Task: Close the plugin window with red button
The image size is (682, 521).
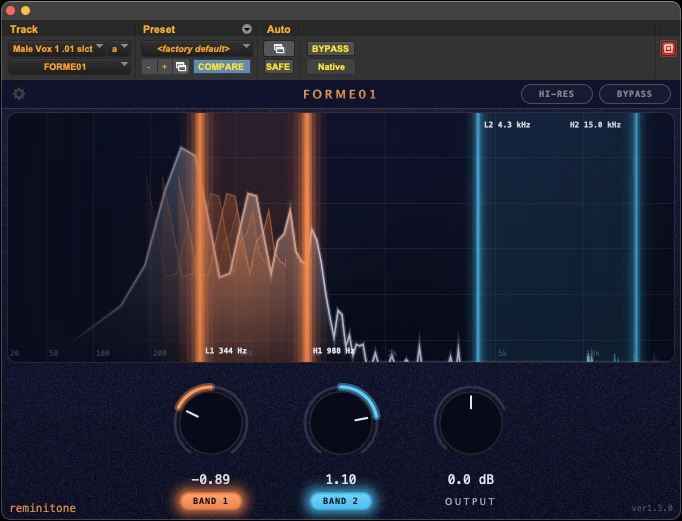Action: (11, 10)
